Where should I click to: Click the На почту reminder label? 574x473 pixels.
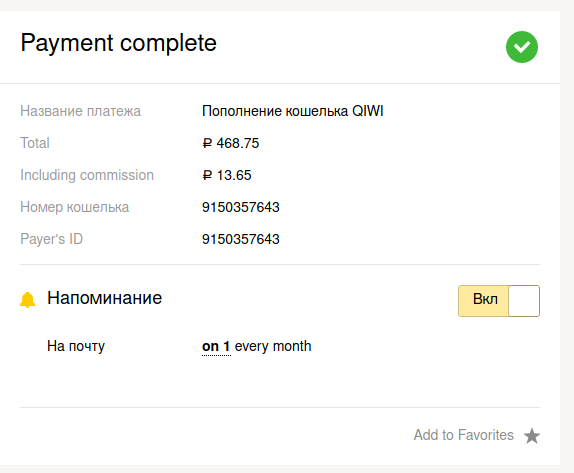coord(76,346)
